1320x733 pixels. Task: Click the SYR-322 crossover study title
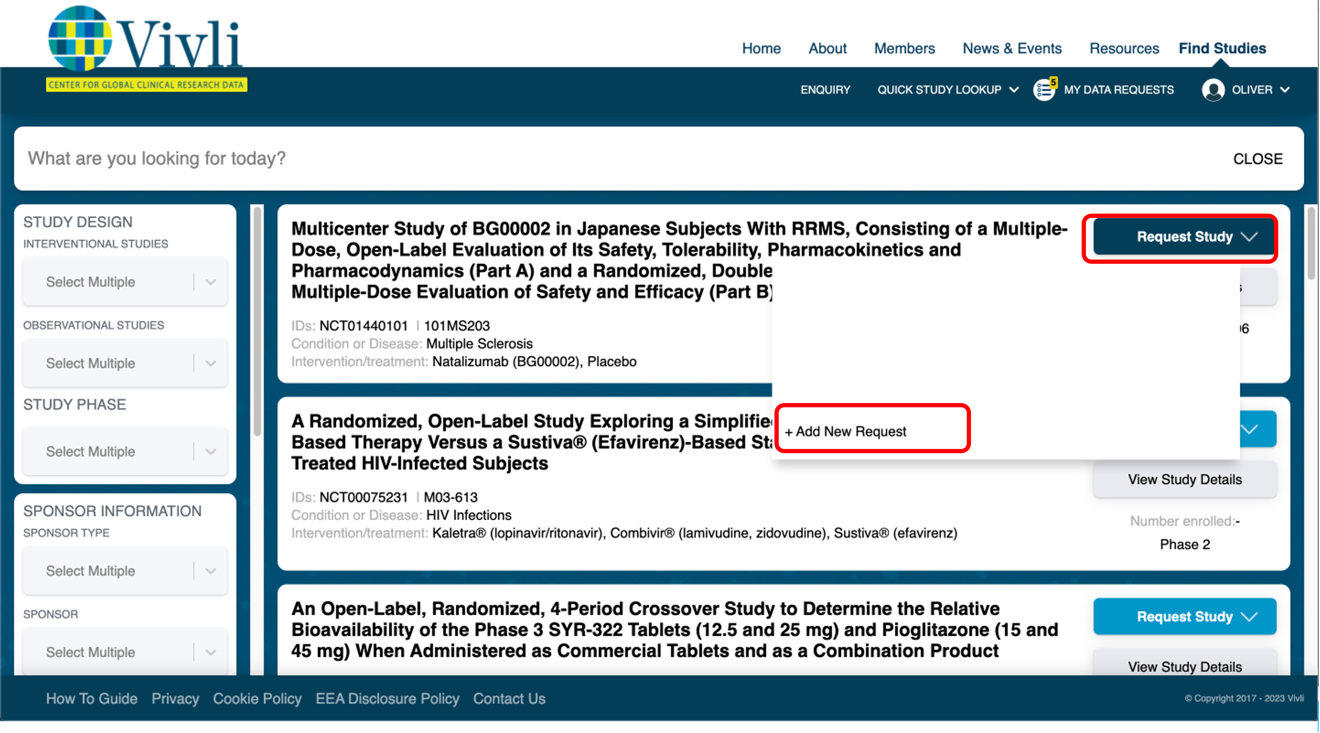point(675,630)
